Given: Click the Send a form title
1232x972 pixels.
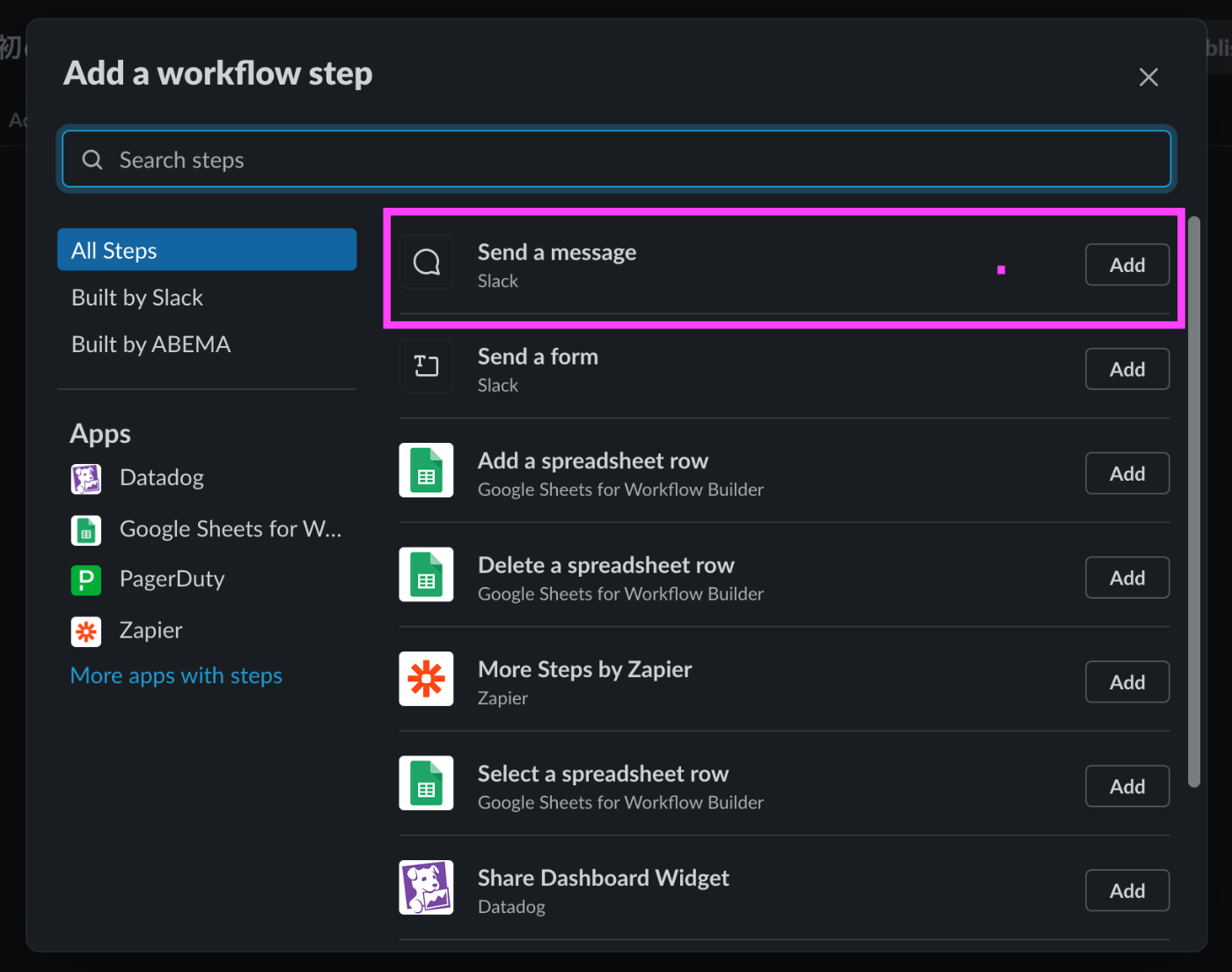Looking at the screenshot, I should point(538,357).
